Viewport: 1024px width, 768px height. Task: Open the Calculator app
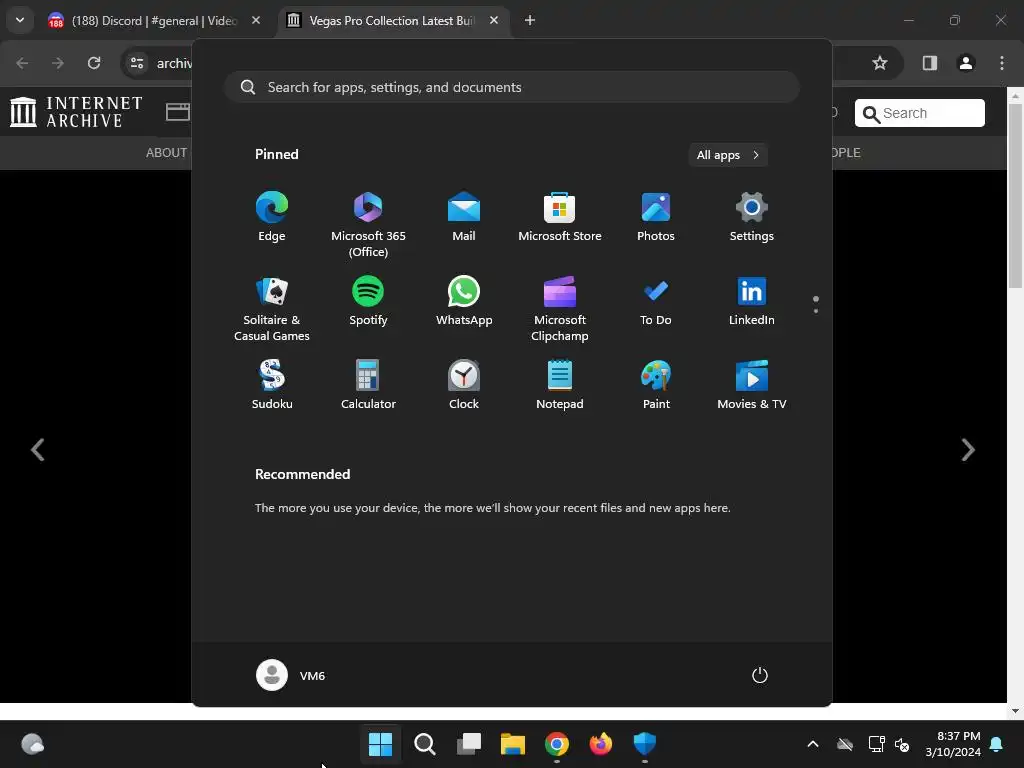click(x=368, y=385)
